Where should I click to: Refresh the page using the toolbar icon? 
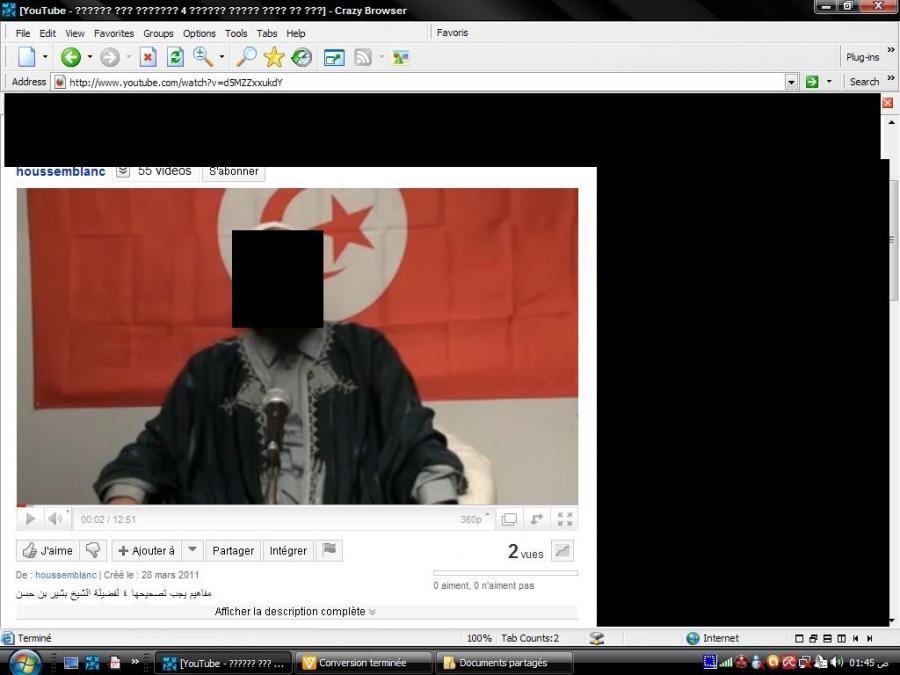[x=175, y=58]
